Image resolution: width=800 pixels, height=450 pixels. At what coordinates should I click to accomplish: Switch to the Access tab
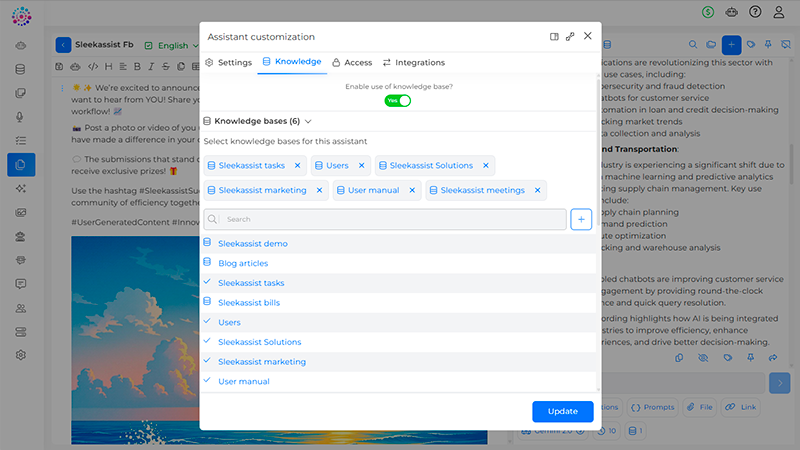(352, 62)
